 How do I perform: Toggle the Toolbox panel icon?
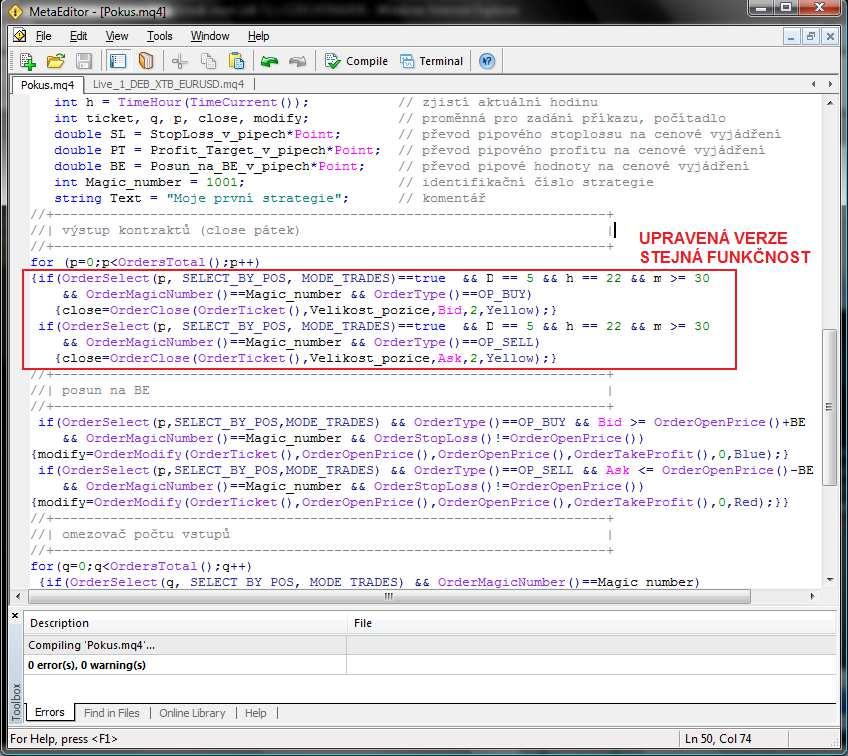(117, 61)
